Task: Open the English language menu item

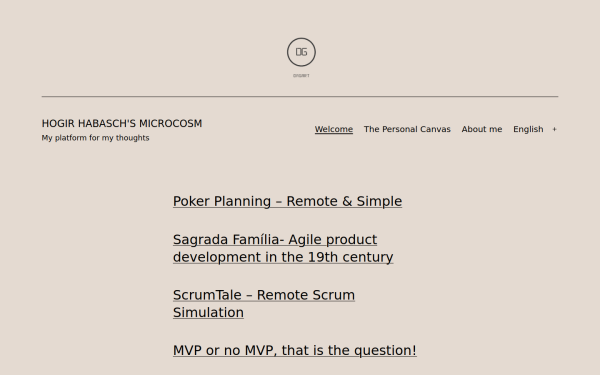Action: click(x=528, y=129)
